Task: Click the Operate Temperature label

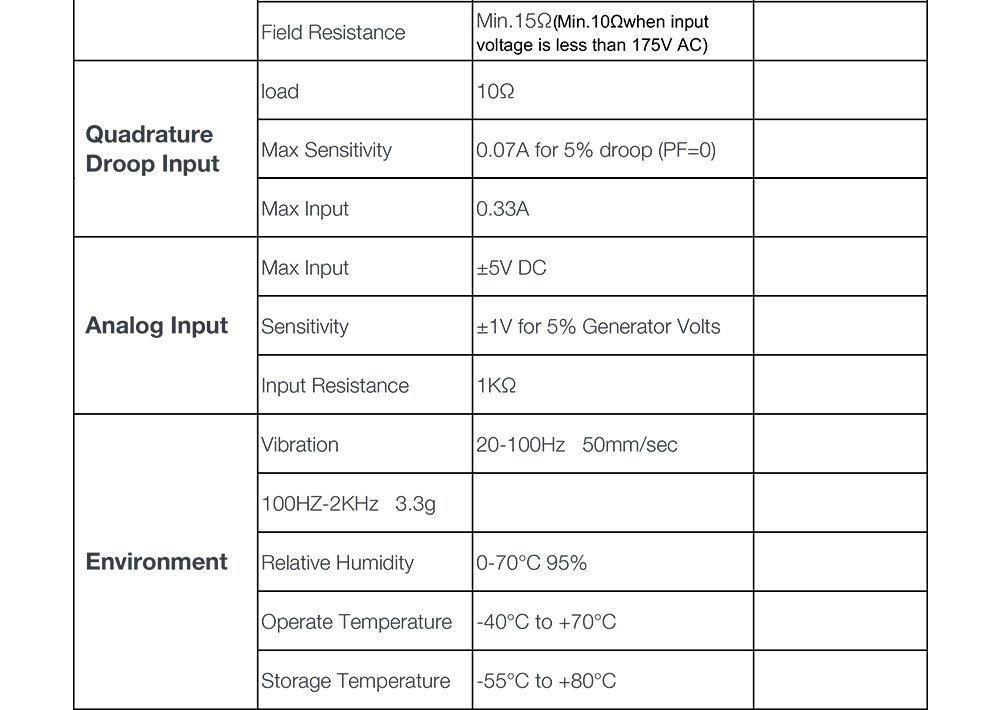Action: pyautogui.click(x=357, y=622)
